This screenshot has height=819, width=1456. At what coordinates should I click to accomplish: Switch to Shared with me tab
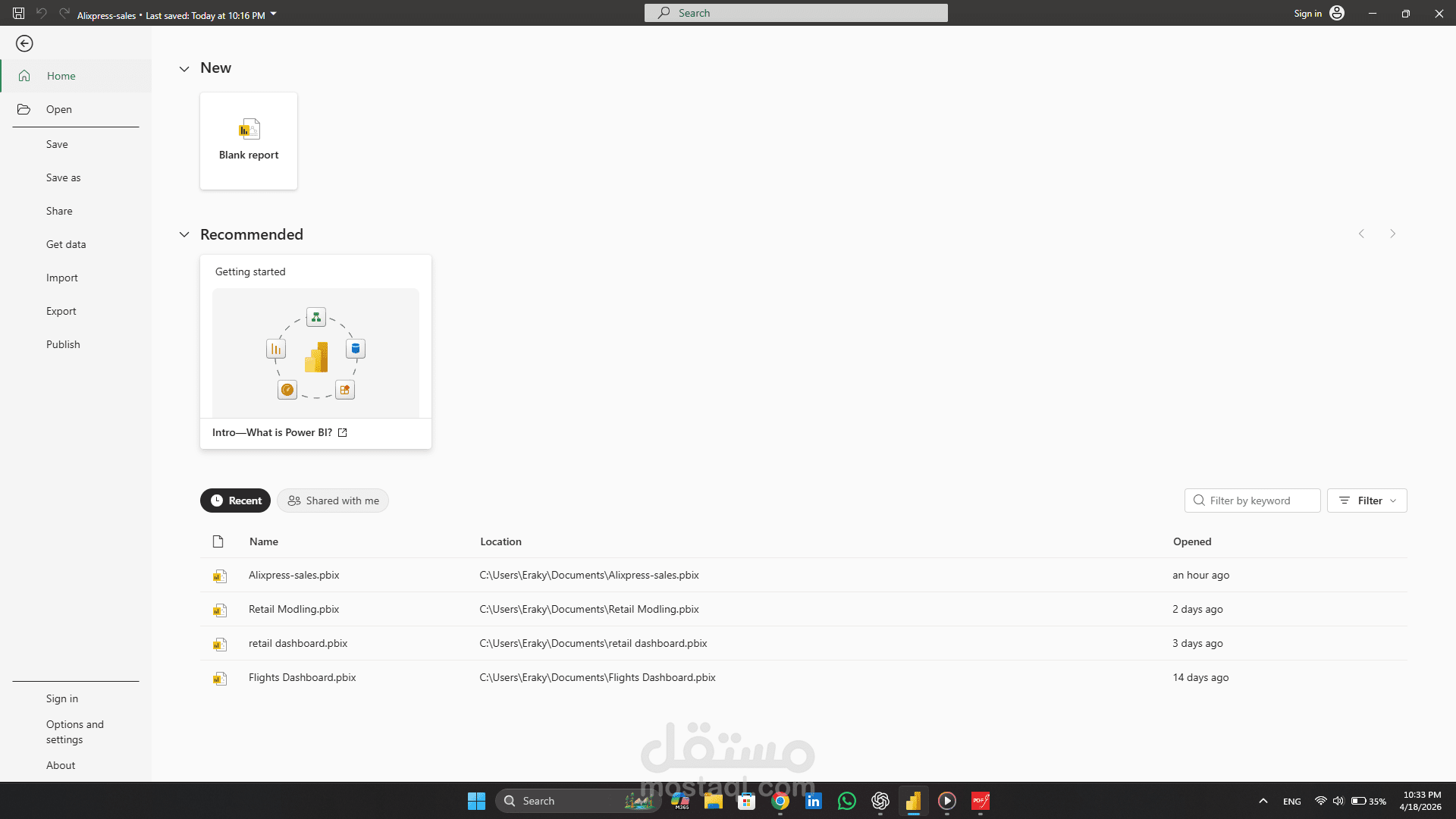click(x=333, y=500)
